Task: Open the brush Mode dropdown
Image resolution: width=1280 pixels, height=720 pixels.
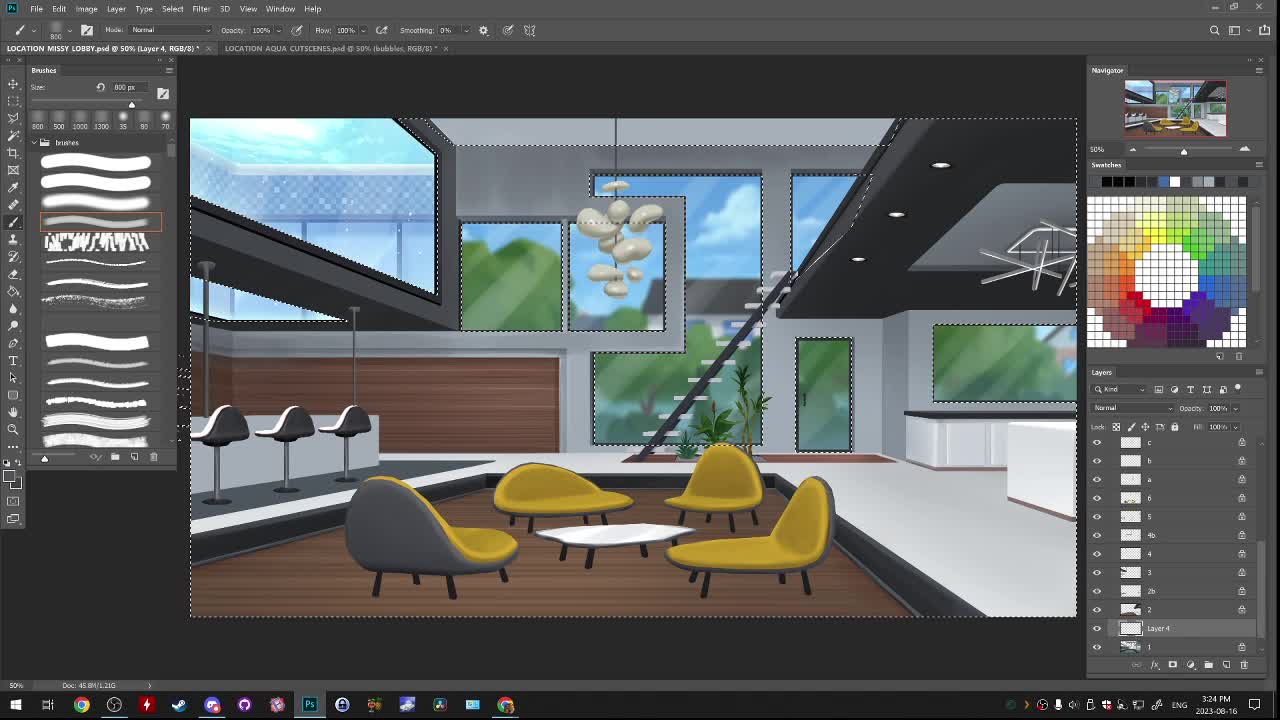Action: coord(170,30)
